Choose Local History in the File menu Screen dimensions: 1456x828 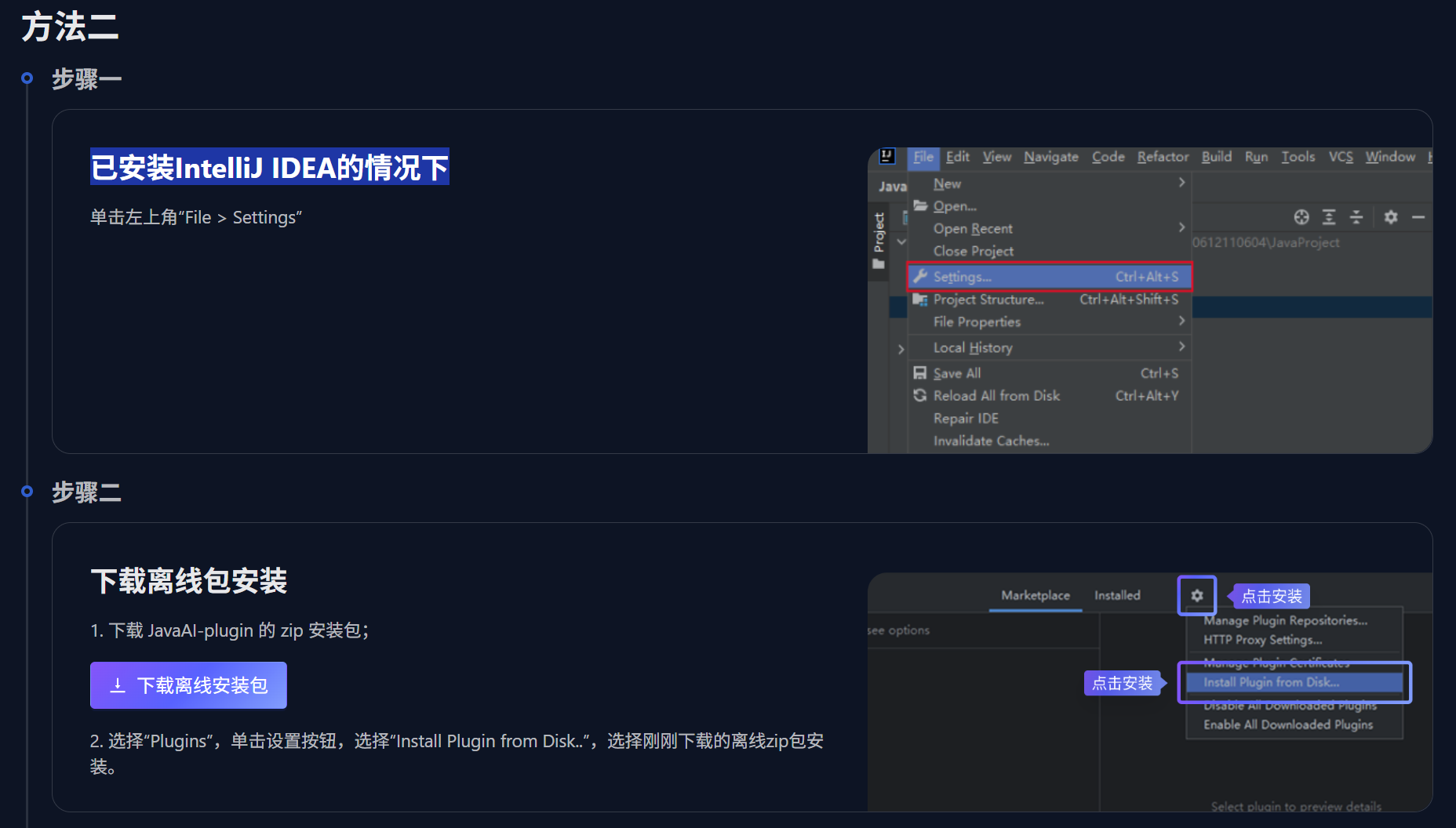click(x=1050, y=347)
